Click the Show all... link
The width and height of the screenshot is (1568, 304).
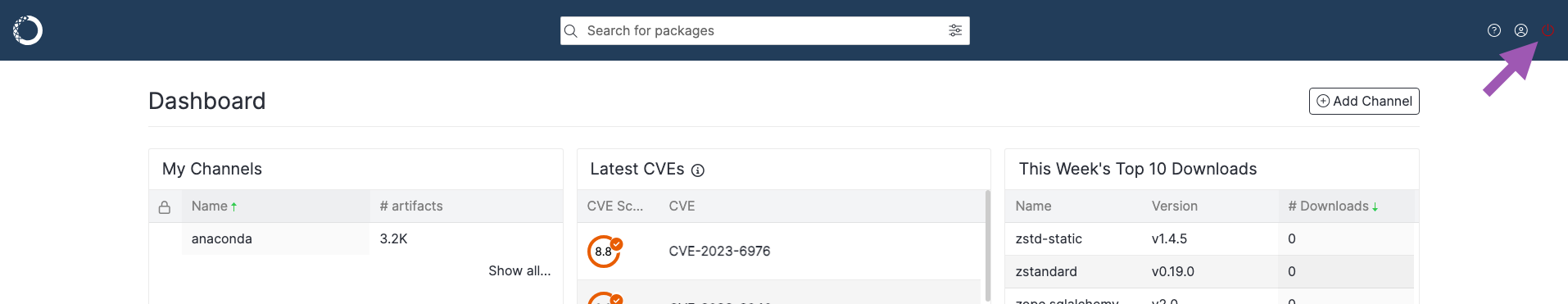tap(519, 270)
